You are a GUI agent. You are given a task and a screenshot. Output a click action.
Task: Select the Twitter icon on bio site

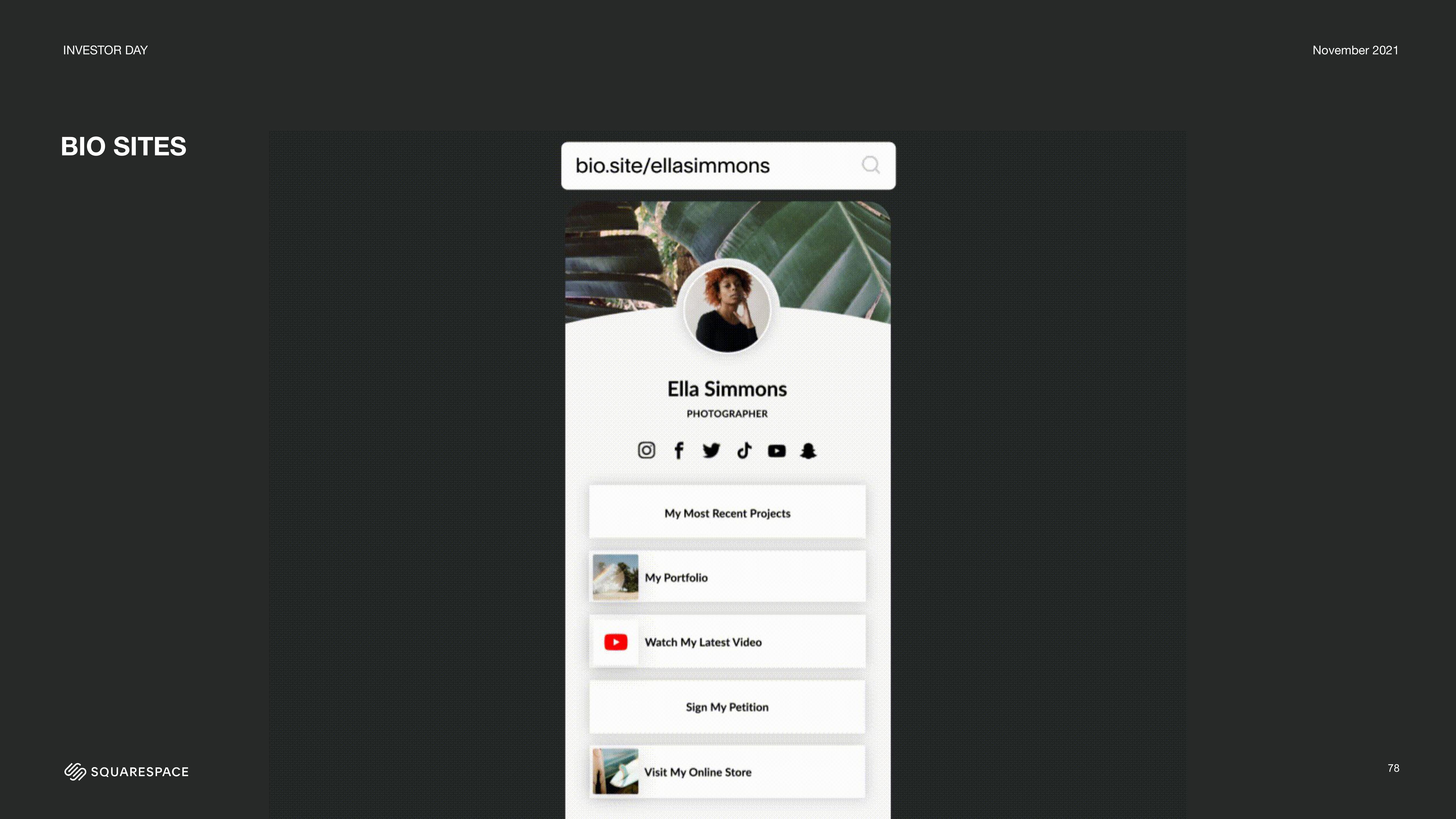(x=711, y=450)
